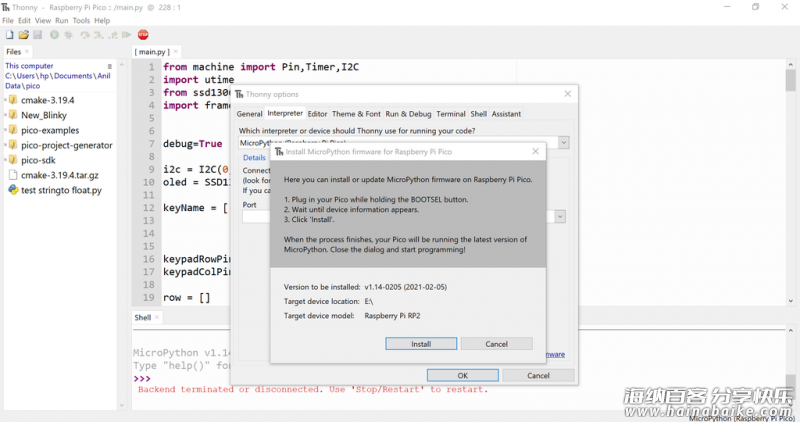Click the test stringto float.py Python icon
Screen dimensions: 800x422
pyautogui.click(x=13, y=190)
